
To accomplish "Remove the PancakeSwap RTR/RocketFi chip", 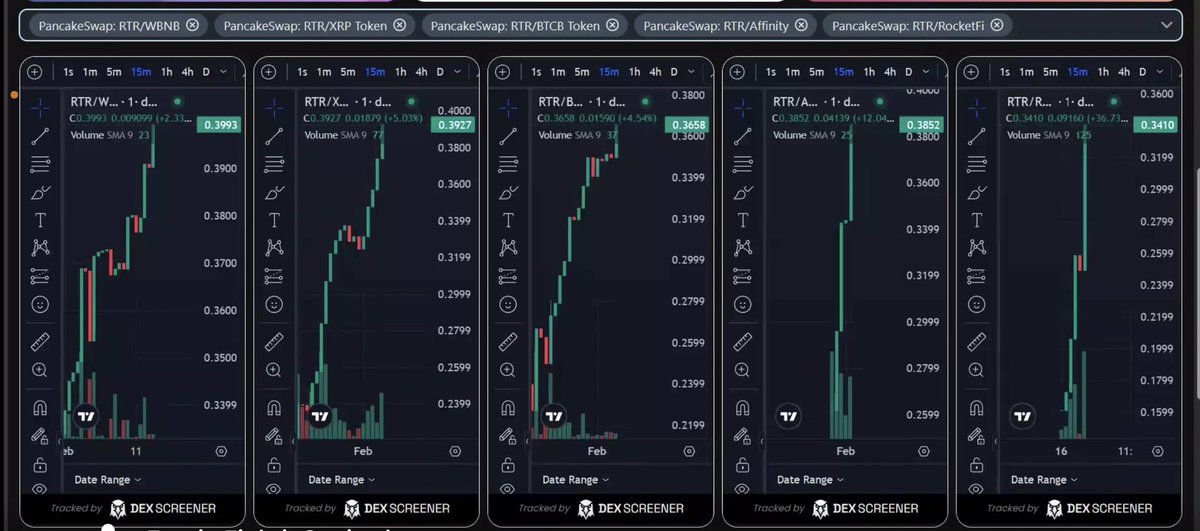I will coord(998,25).
